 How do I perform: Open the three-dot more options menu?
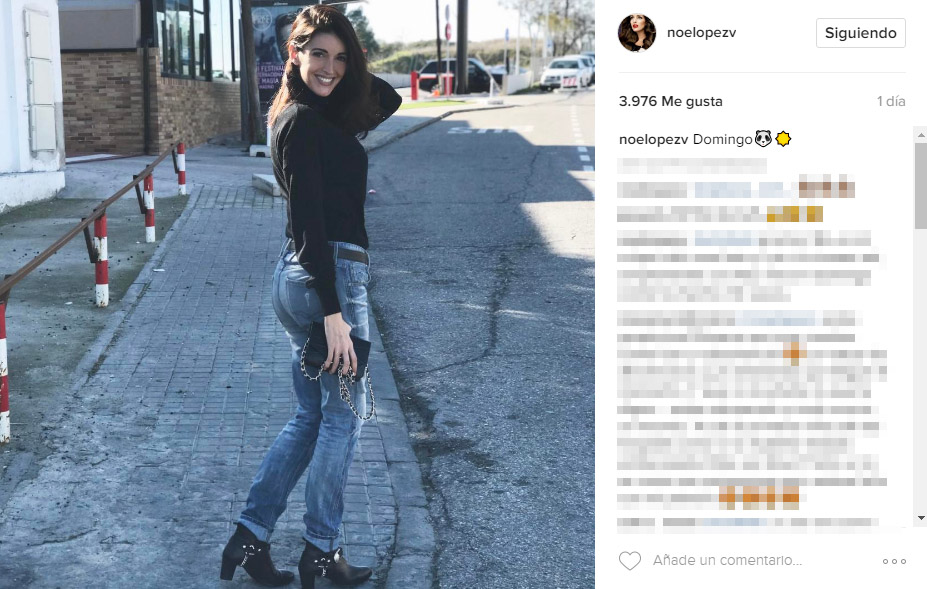pos(894,561)
